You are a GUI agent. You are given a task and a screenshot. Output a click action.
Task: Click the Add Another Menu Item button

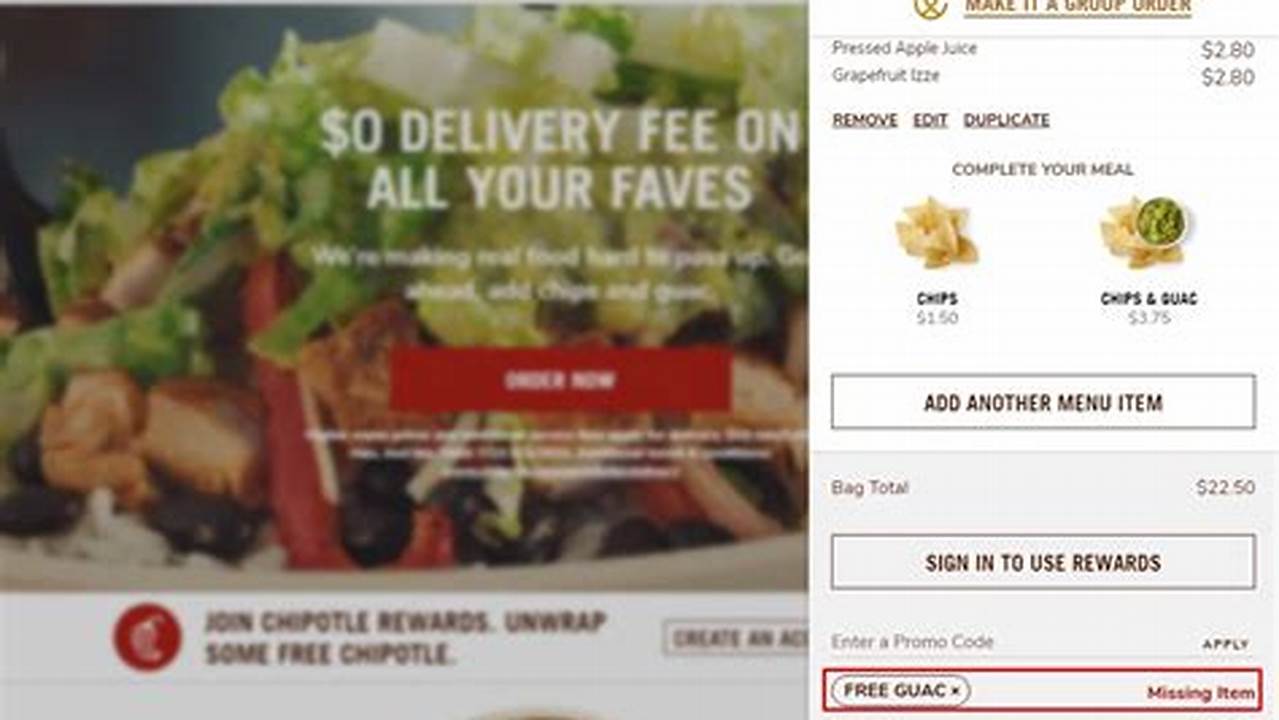[x=1043, y=403]
